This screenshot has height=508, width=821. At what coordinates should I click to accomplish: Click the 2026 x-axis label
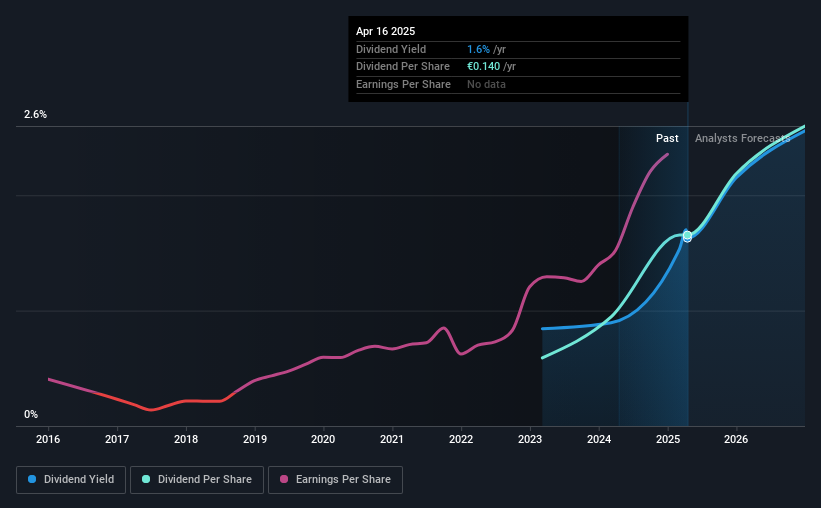point(736,439)
